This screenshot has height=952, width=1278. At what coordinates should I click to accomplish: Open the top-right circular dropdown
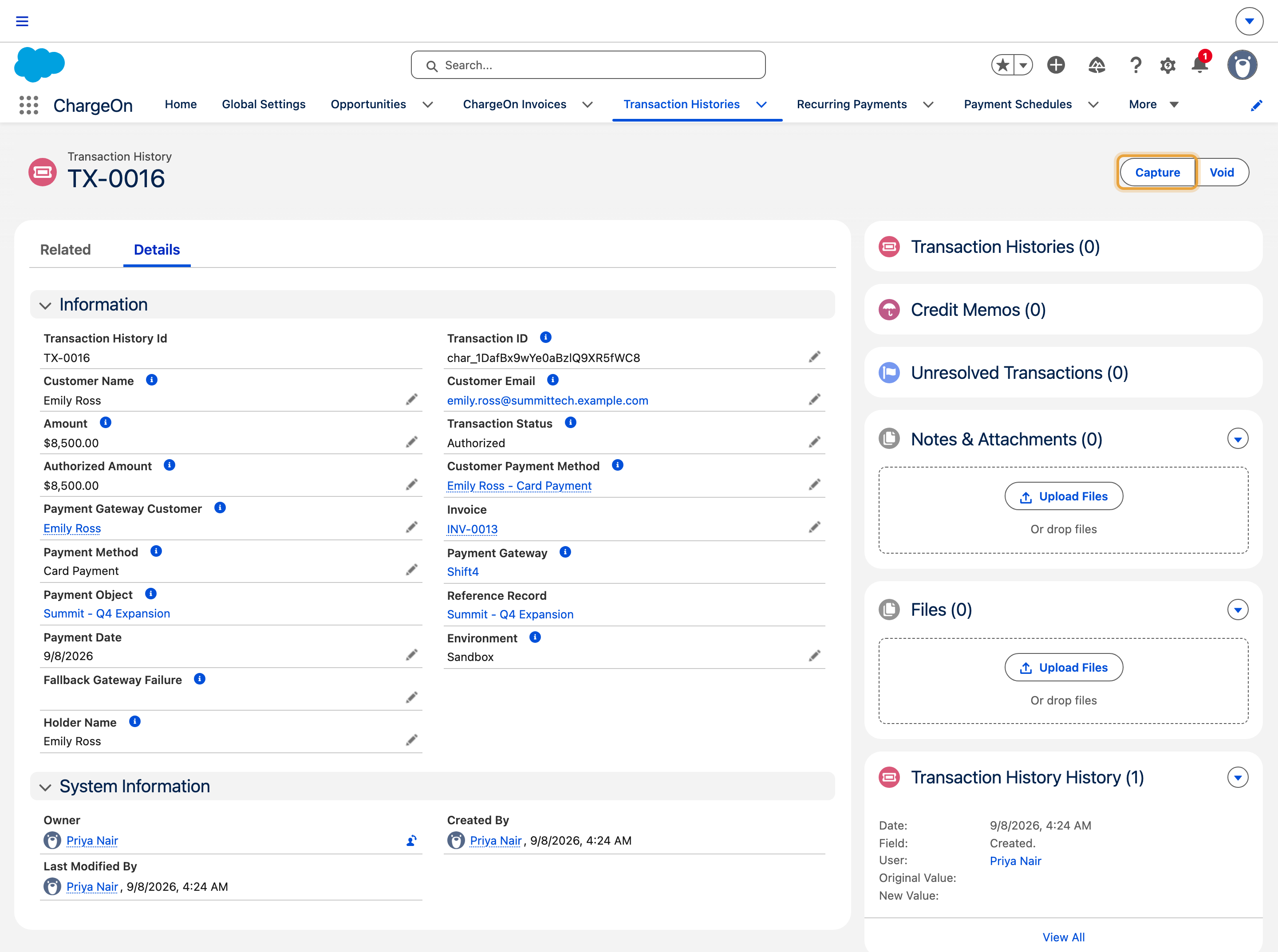coord(1249,21)
